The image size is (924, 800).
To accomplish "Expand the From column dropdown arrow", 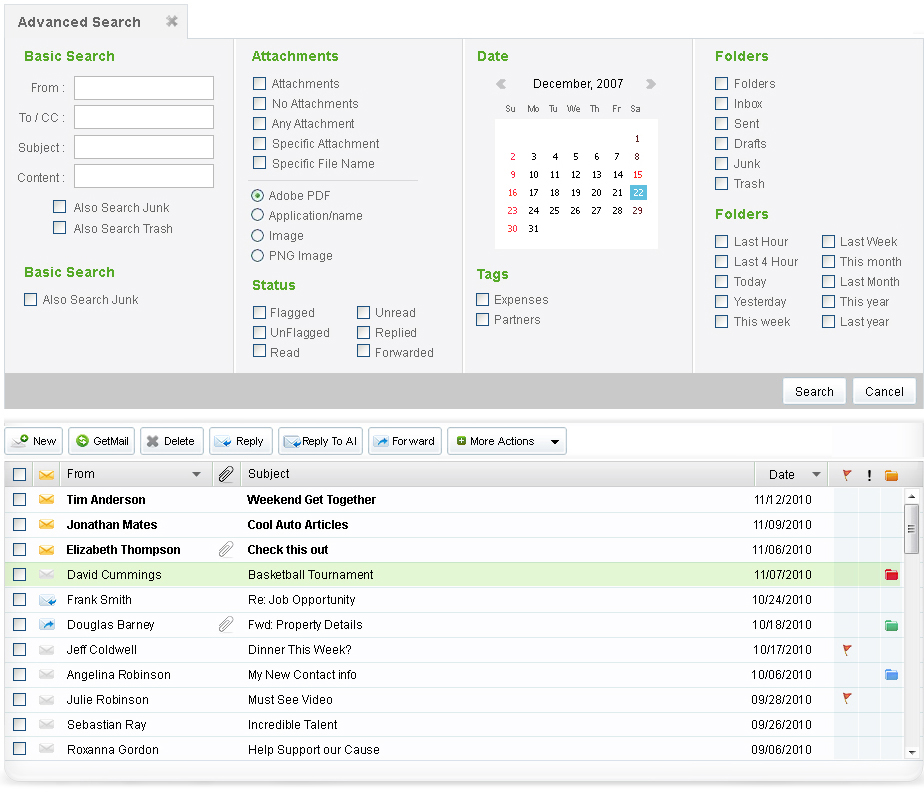I will tap(196, 475).
